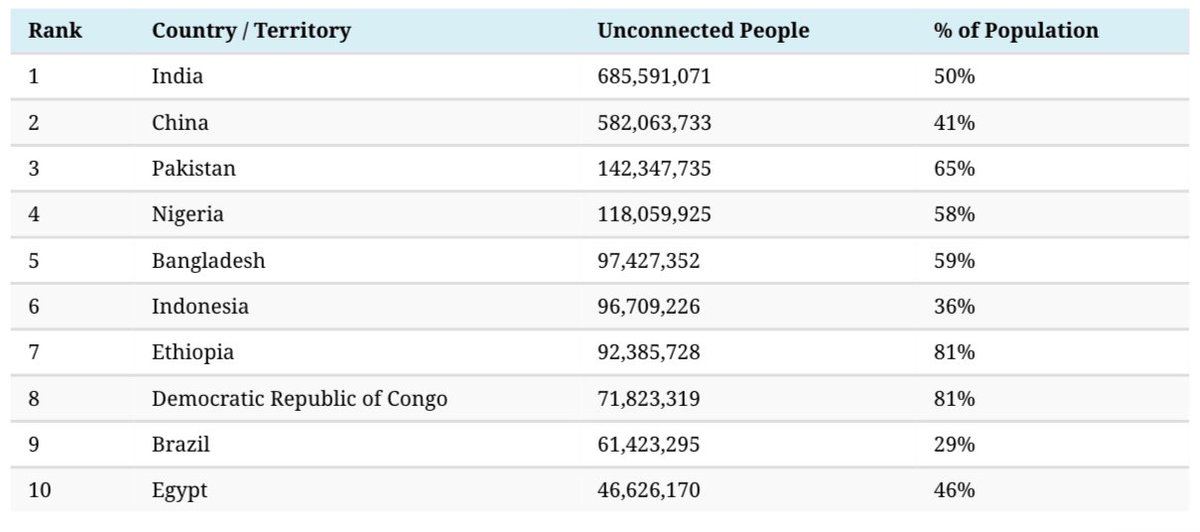Click the Nigeria country name
1200x532 pixels.
click(x=188, y=215)
